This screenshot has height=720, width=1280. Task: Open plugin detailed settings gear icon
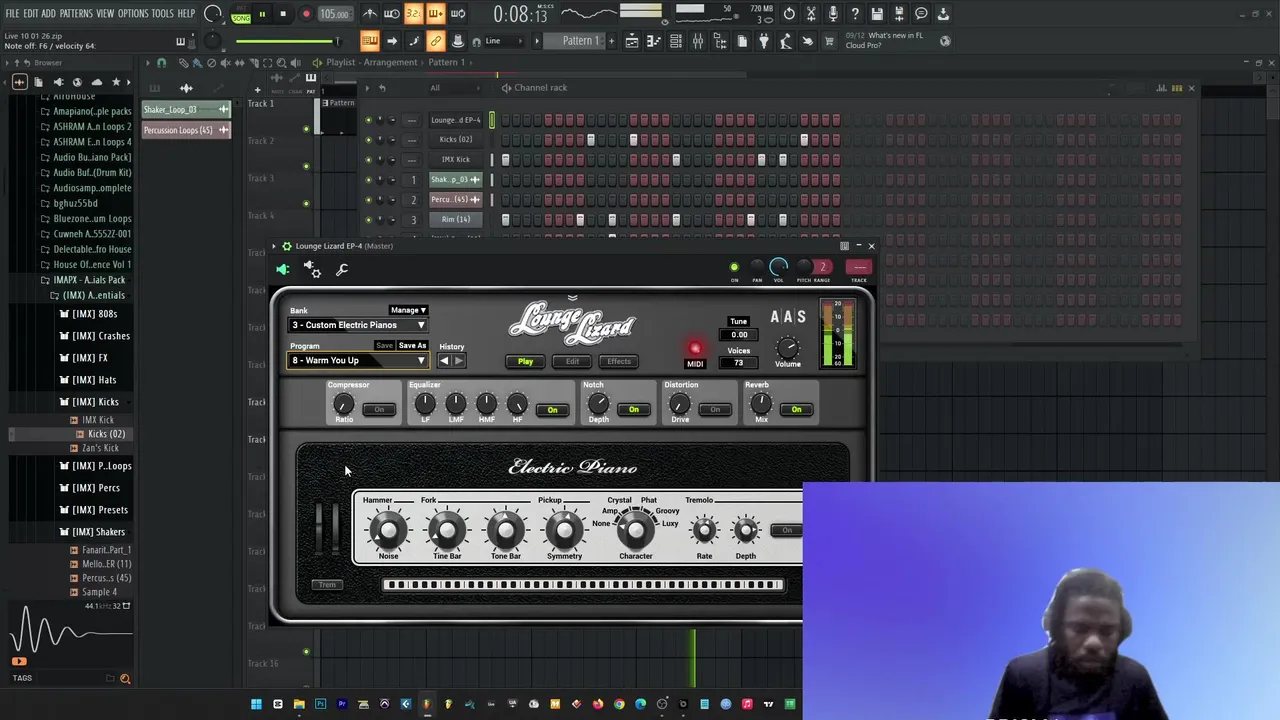pyautogui.click(x=312, y=269)
